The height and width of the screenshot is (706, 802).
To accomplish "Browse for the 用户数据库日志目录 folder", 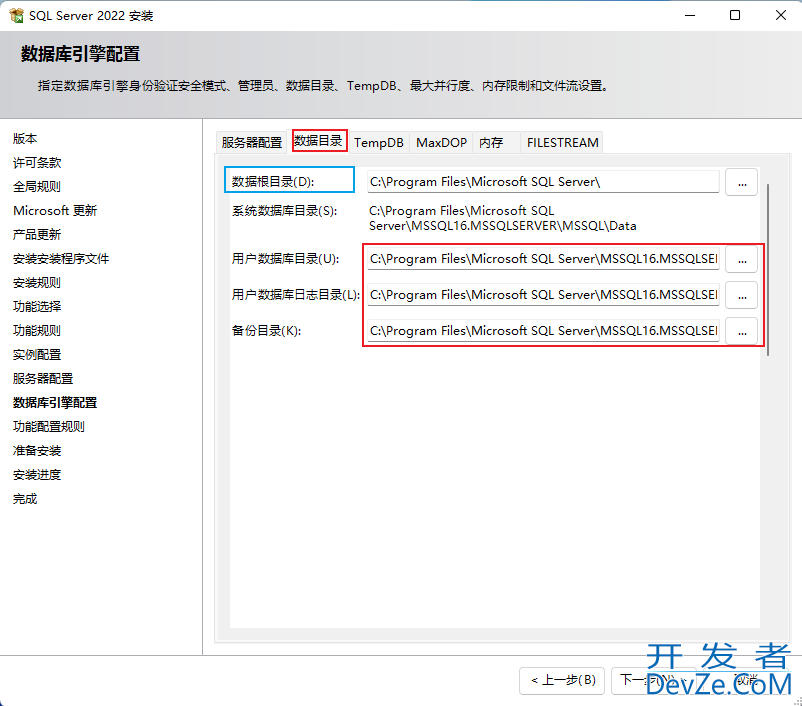I will click(742, 295).
